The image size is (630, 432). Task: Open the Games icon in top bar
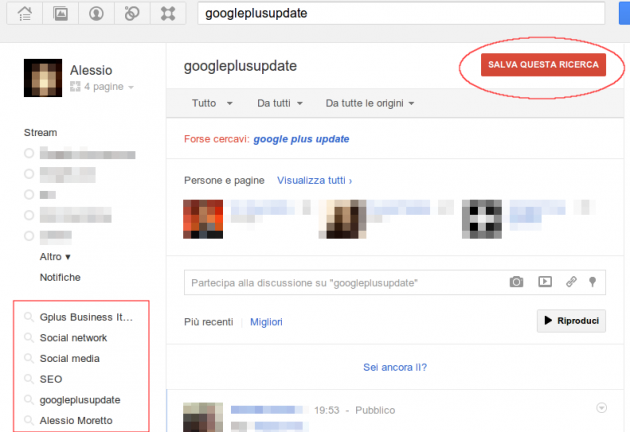[168, 13]
